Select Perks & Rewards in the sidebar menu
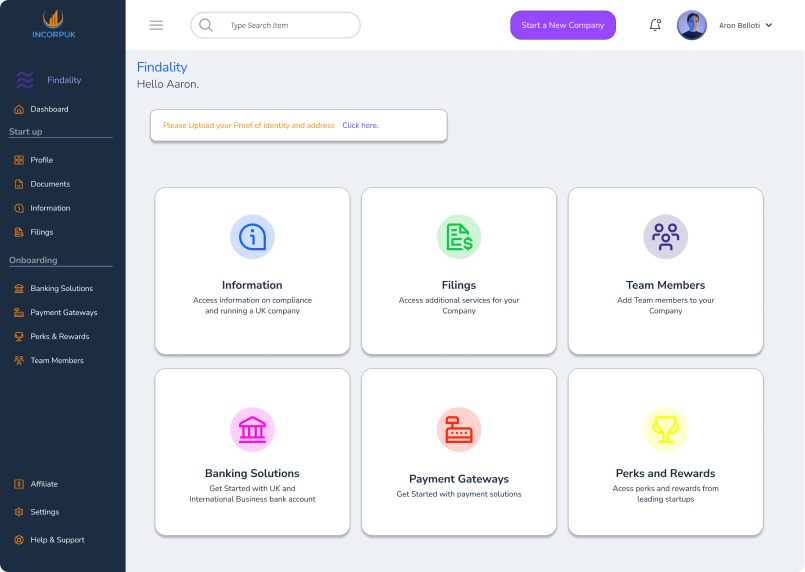This screenshot has height=572, width=805. [60, 336]
